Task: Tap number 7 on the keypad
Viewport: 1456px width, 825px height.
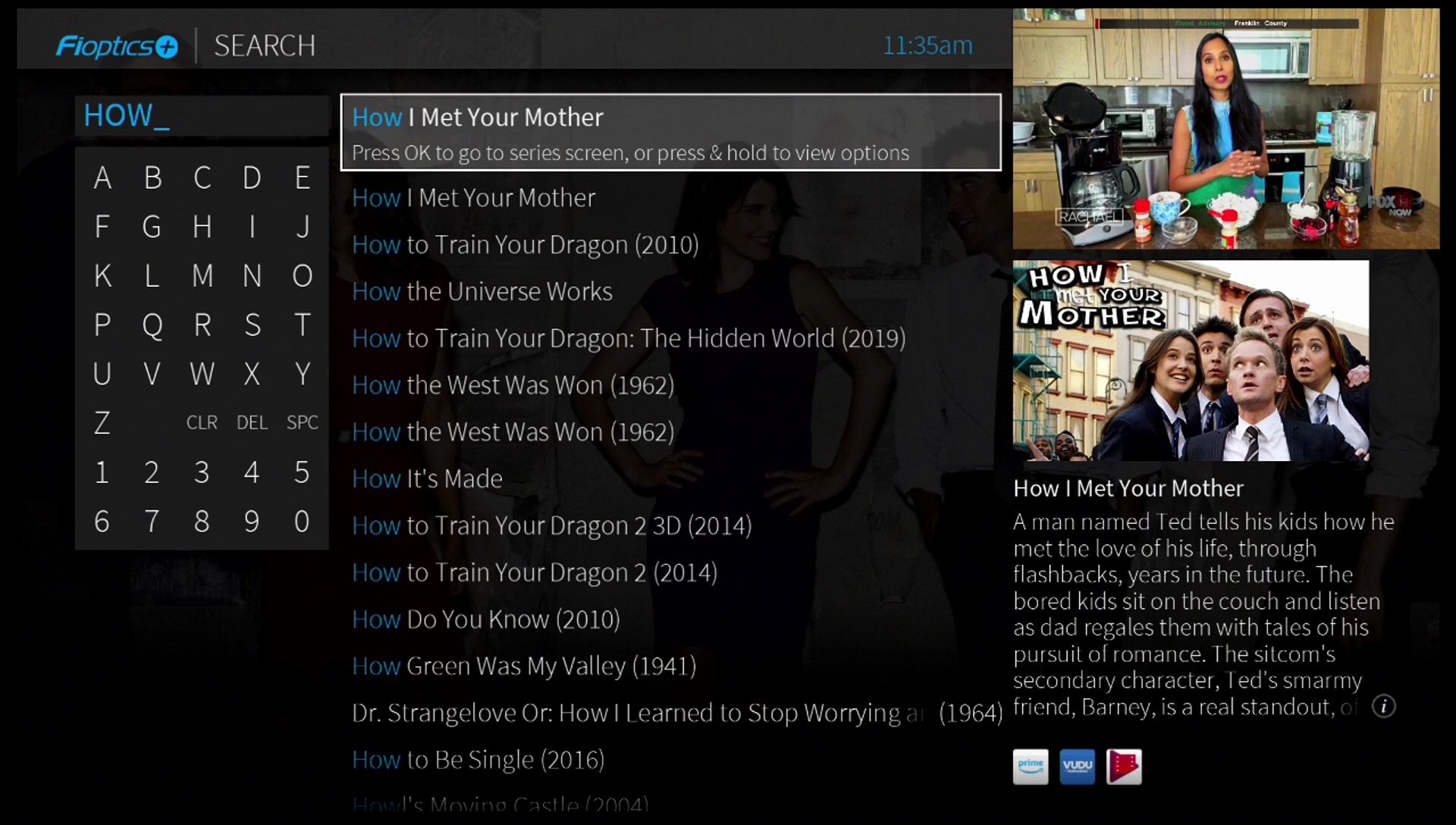Action: [x=152, y=522]
